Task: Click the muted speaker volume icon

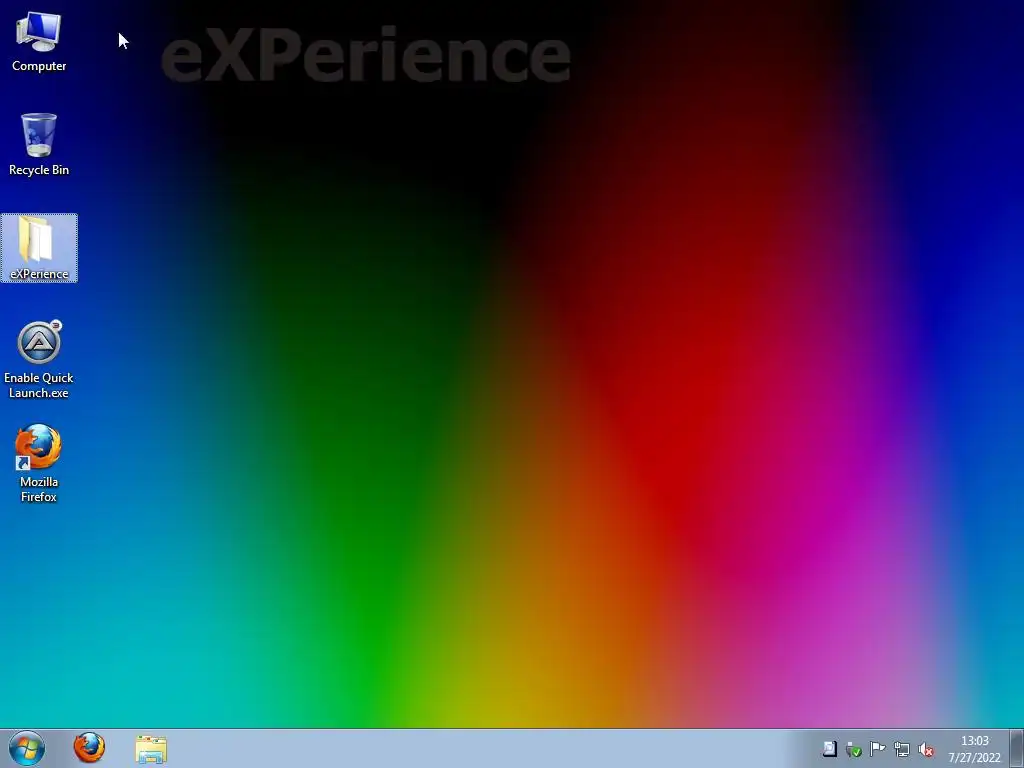Action: (925, 749)
